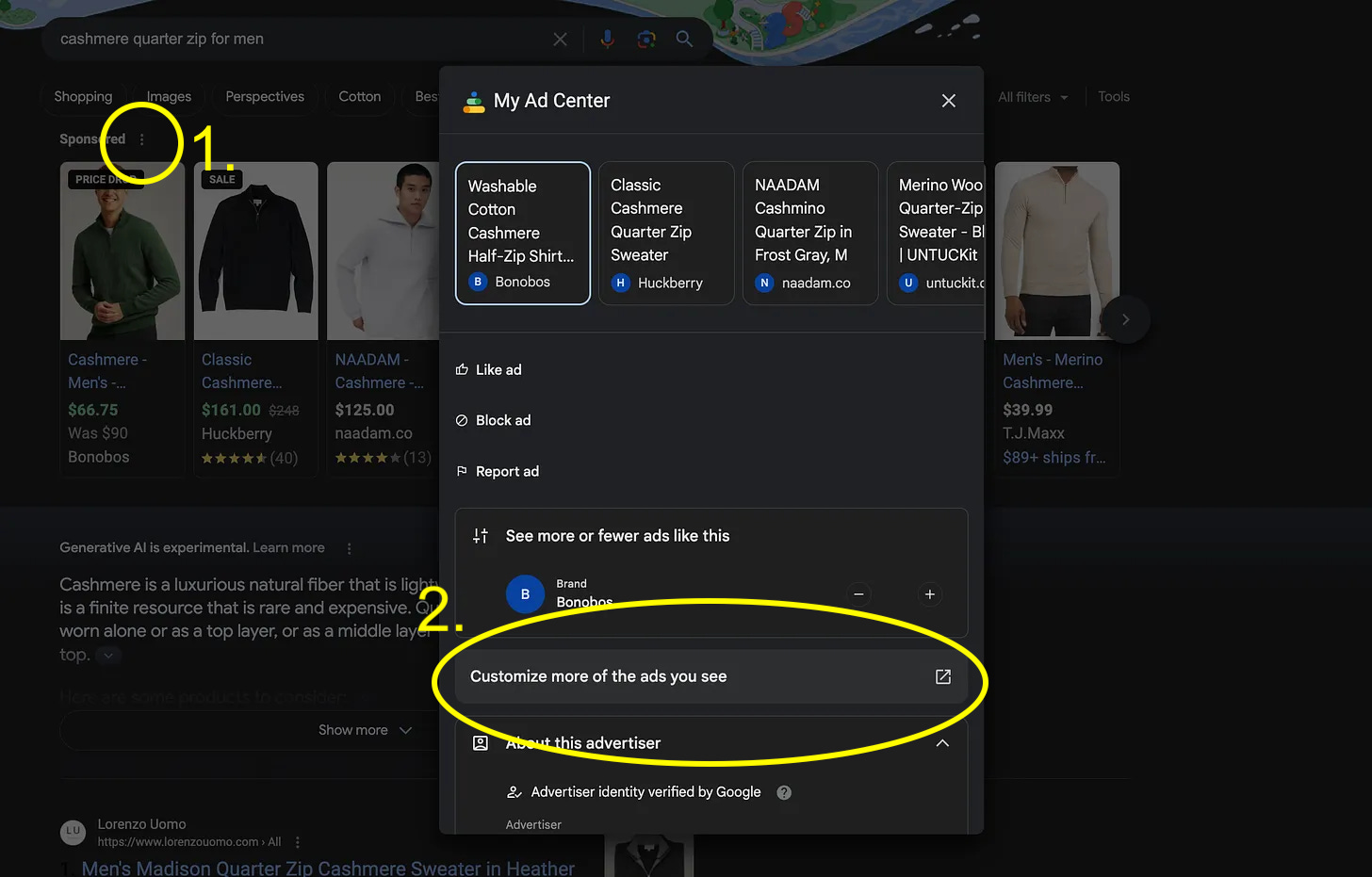
Task: Click the magnifying glass search icon
Action: pyautogui.click(x=684, y=39)
